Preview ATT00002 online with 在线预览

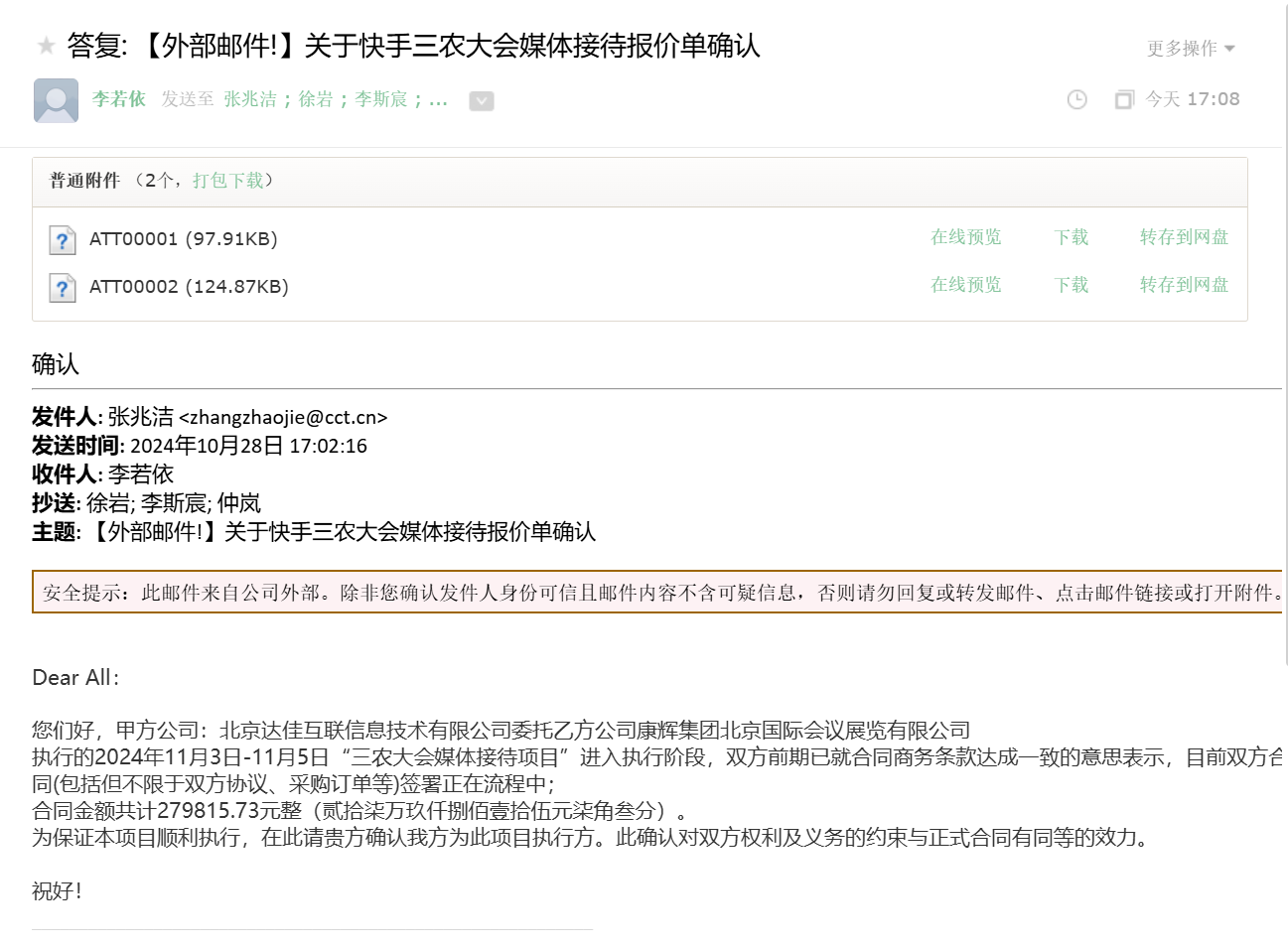(965, 285)
